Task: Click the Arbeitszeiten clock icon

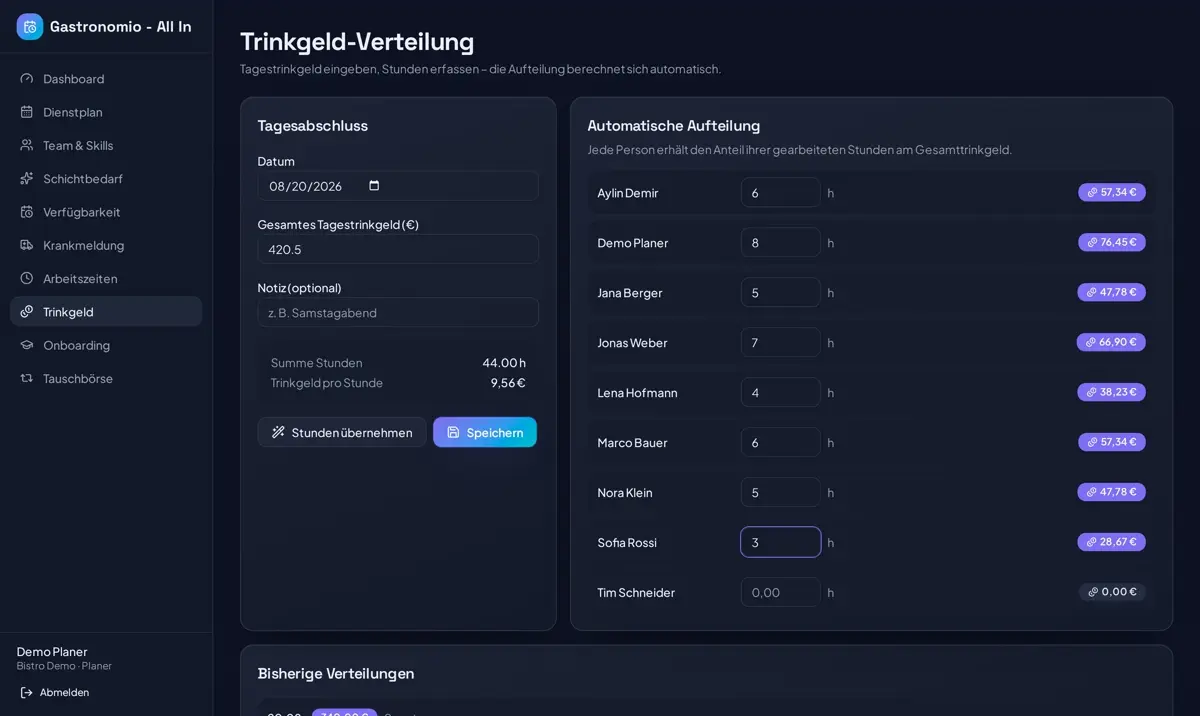Action: [27, 278]
